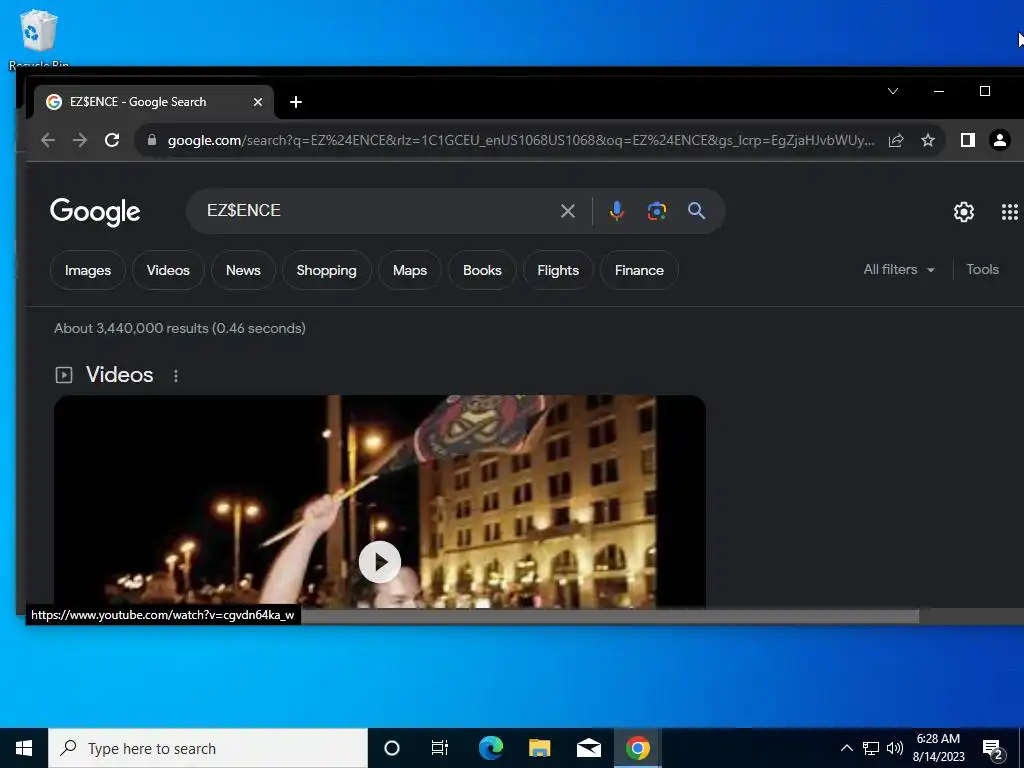Click into the EZ$ENCE search field
Image resolution: width=1024 pixels, height=768 pixels.
click(x=379, y=210)
